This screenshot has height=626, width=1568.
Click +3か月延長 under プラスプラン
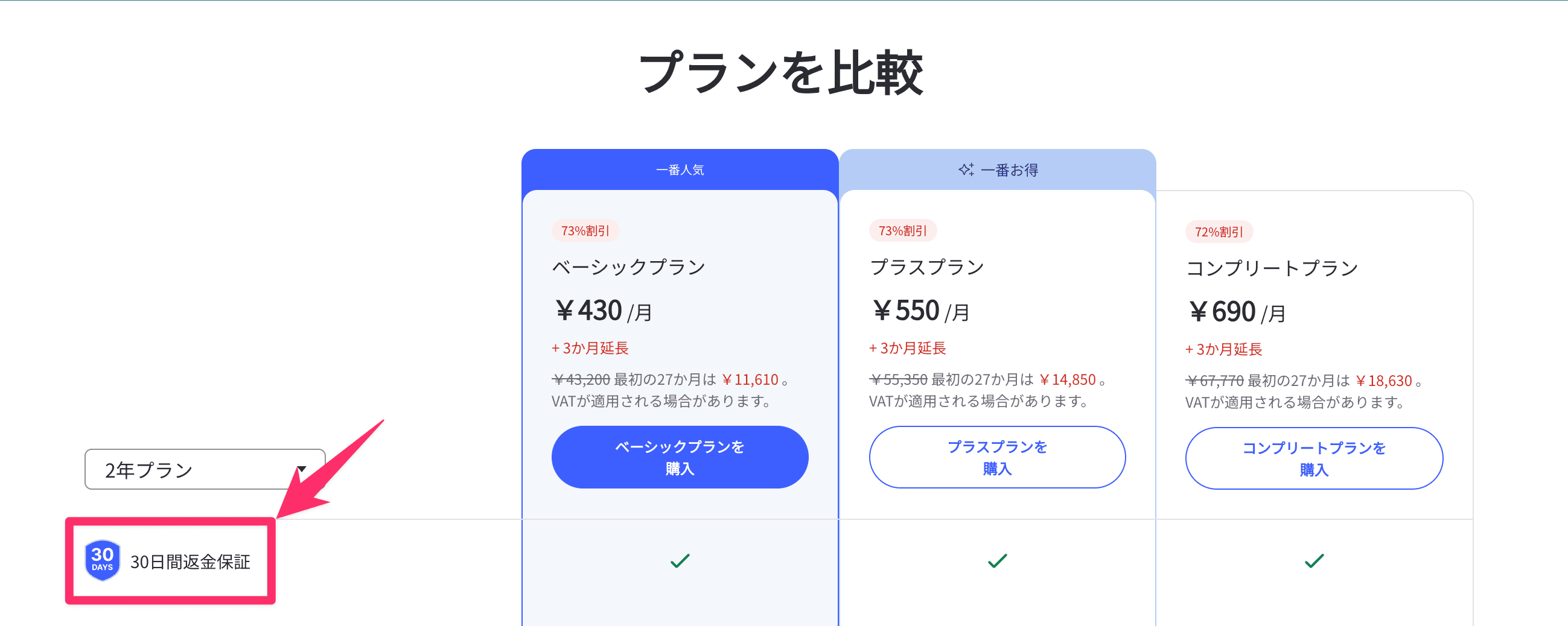907,348
